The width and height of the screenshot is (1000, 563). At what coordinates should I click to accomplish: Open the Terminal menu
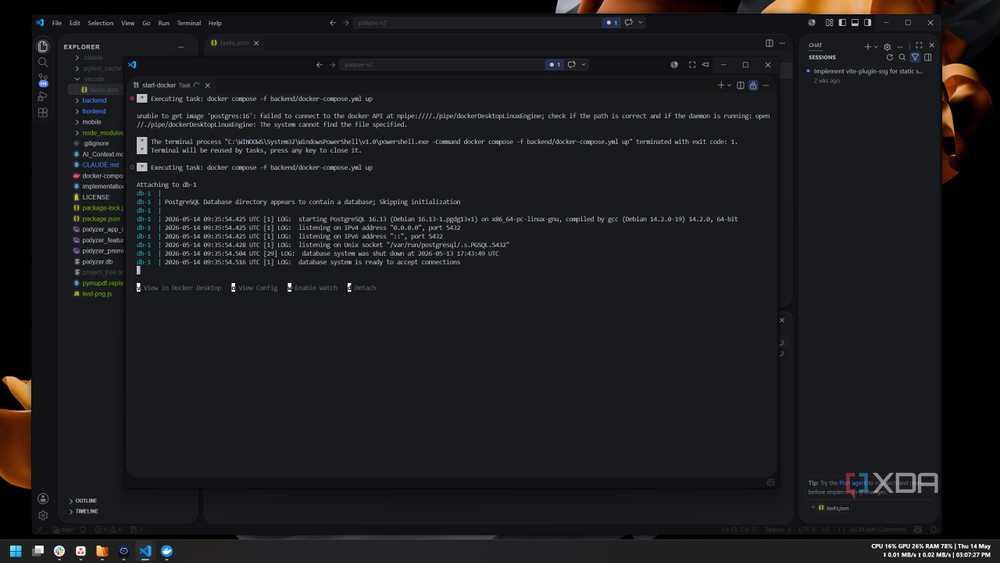pos(189,23)
